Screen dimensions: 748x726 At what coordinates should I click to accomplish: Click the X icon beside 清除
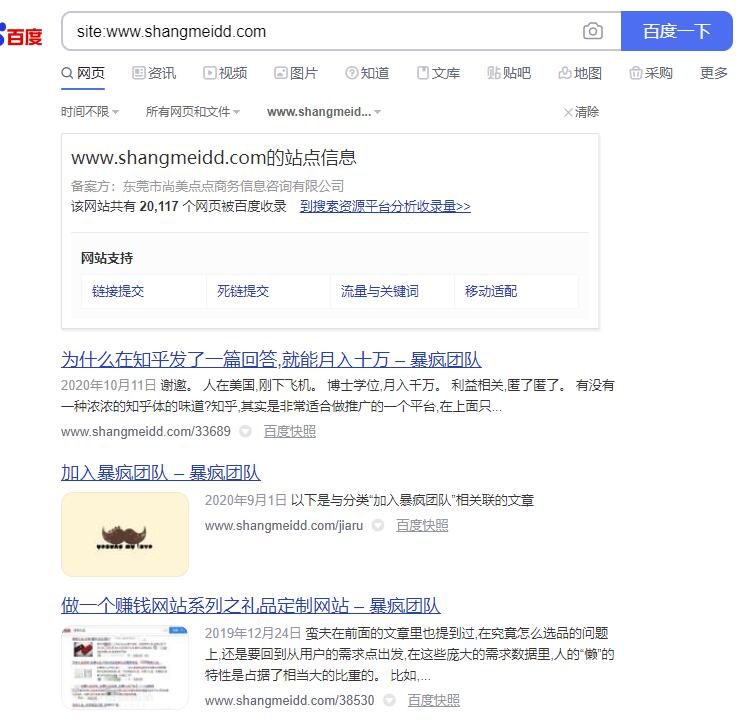[568, 113]
